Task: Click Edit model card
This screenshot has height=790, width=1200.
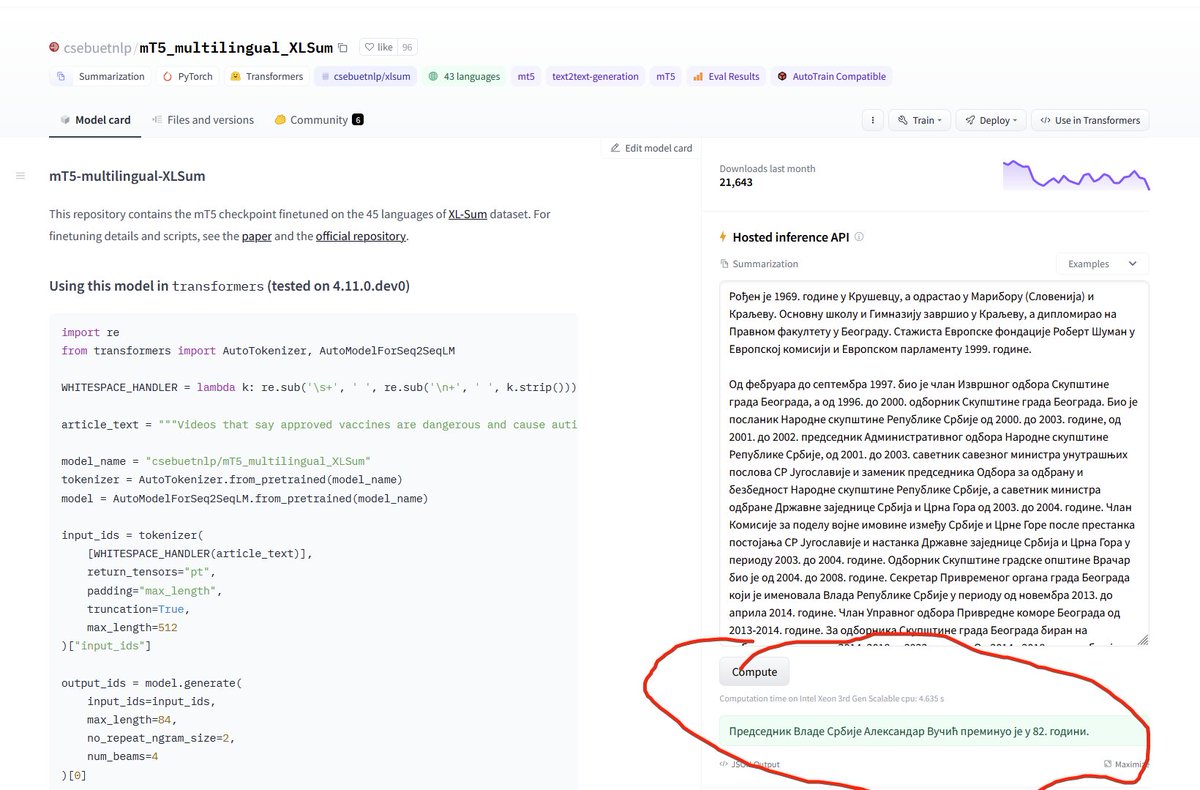Action: click(651, 148)
